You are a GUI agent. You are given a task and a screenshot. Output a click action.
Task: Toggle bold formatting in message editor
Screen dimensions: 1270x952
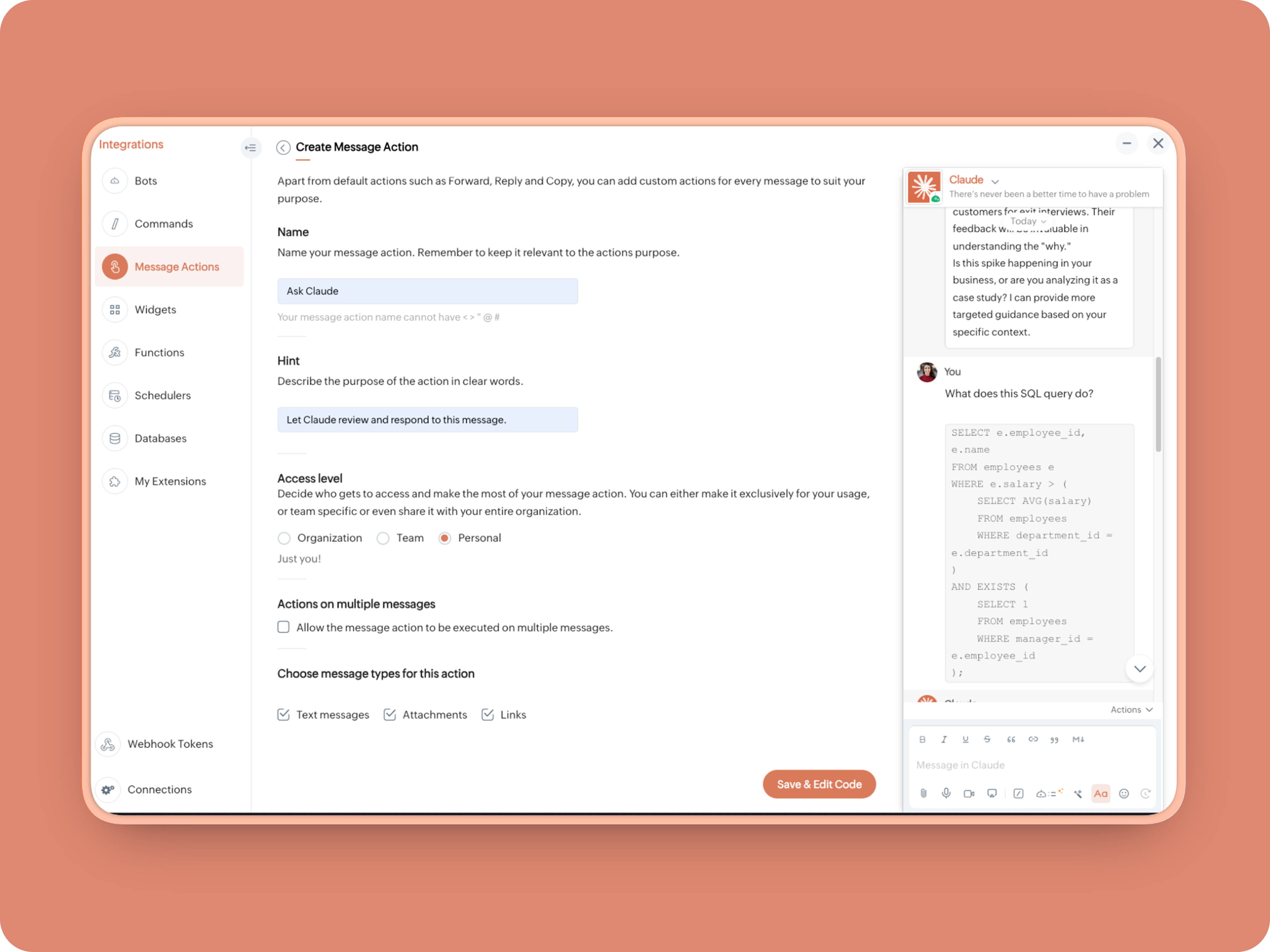click(922, 739)
